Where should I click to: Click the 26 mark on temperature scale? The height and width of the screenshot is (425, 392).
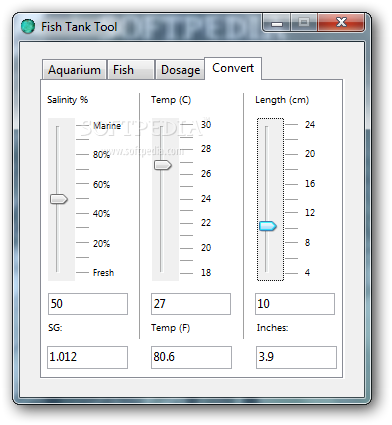coord(206,174)
